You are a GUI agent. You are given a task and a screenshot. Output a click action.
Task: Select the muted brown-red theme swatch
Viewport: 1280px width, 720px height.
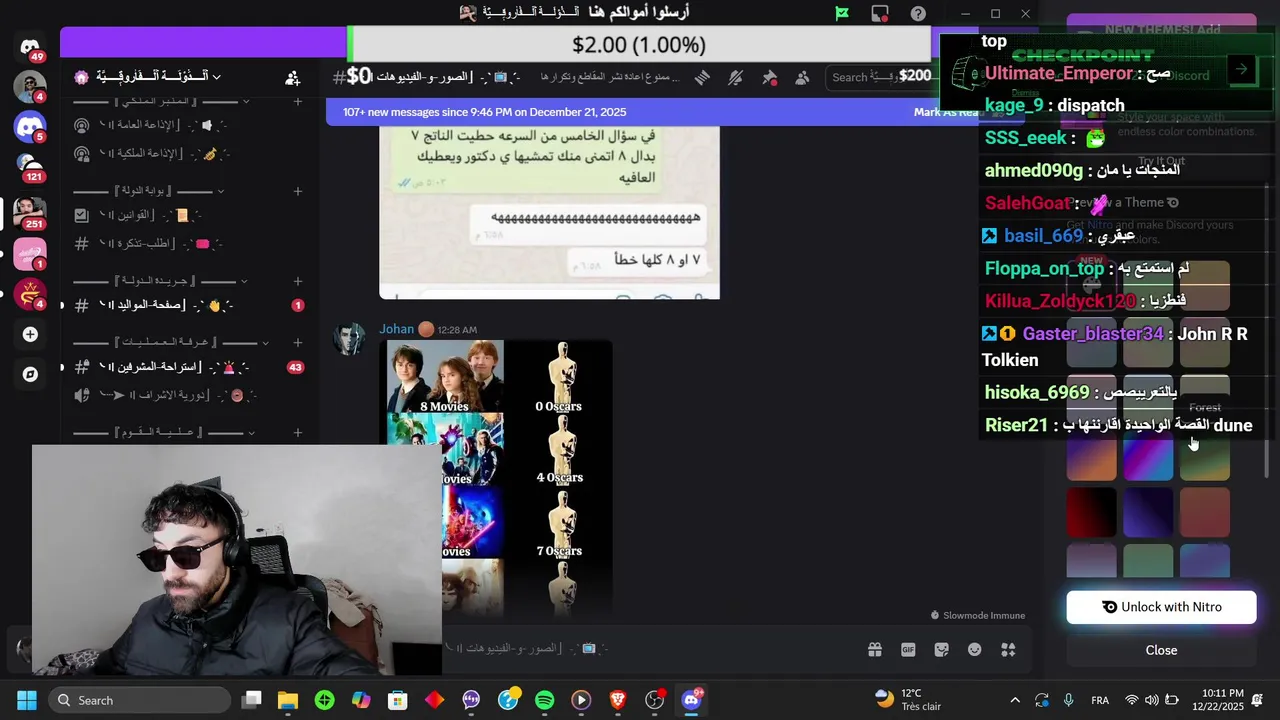coord(1205,512)
